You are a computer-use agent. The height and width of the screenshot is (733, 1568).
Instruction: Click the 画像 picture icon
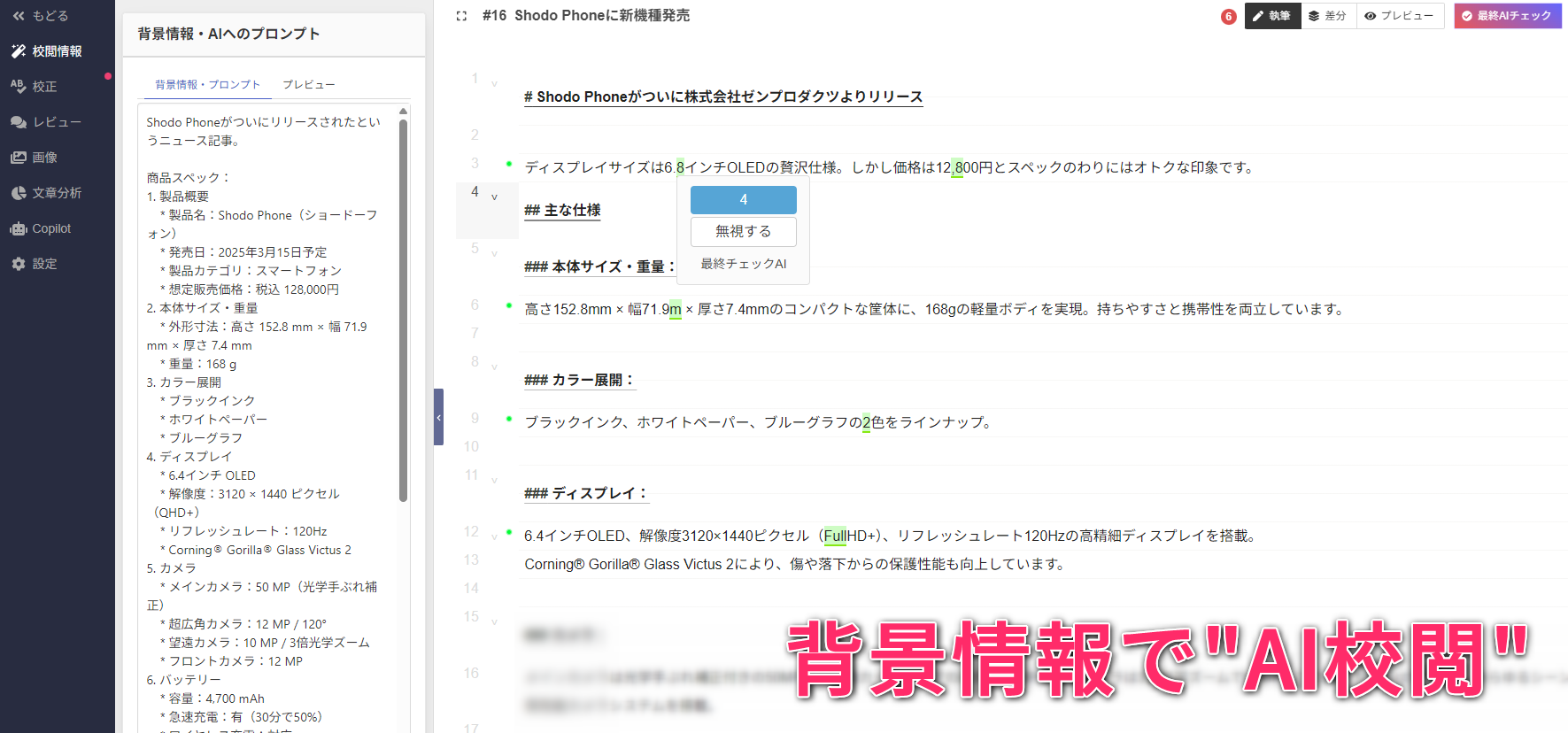(x=19, y=158)
